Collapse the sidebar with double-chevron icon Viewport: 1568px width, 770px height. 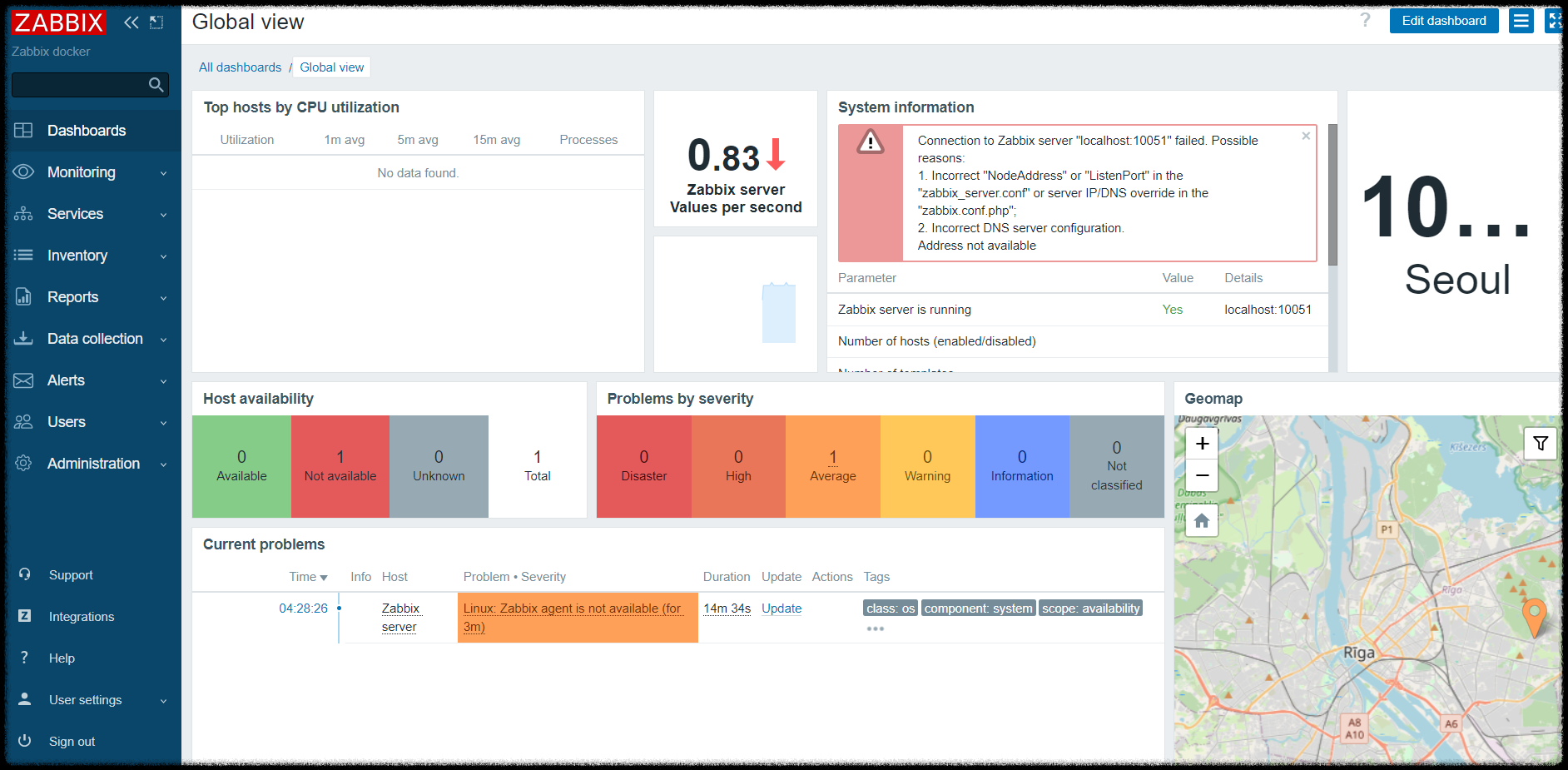[131, 22]
